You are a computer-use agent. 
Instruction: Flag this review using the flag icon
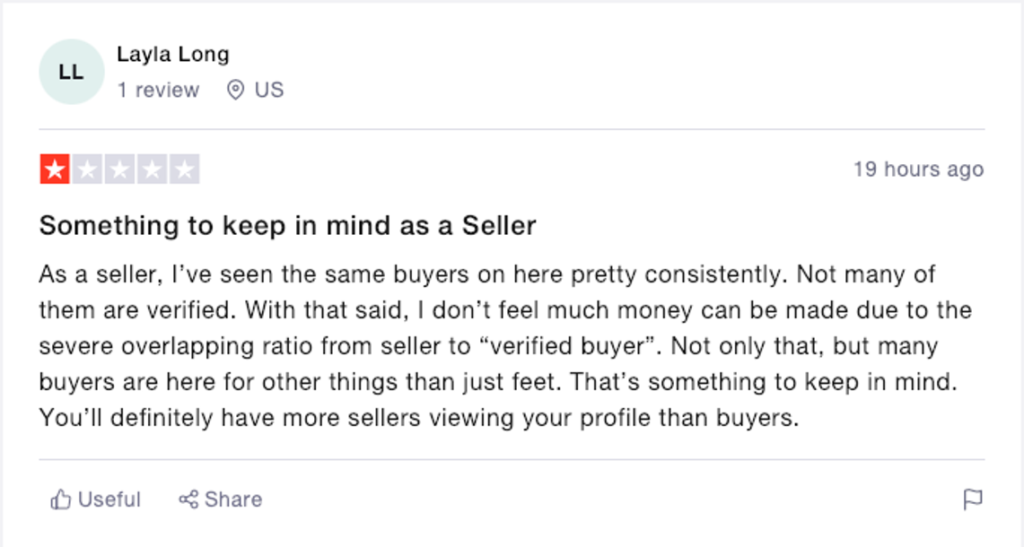tap(973, 499)
